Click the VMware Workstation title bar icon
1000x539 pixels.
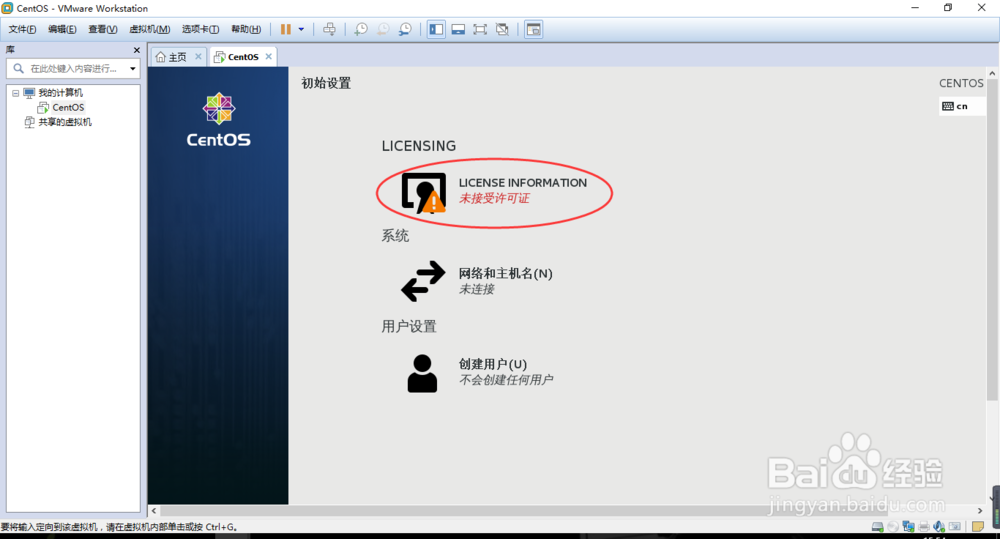[x=7, y=8]
